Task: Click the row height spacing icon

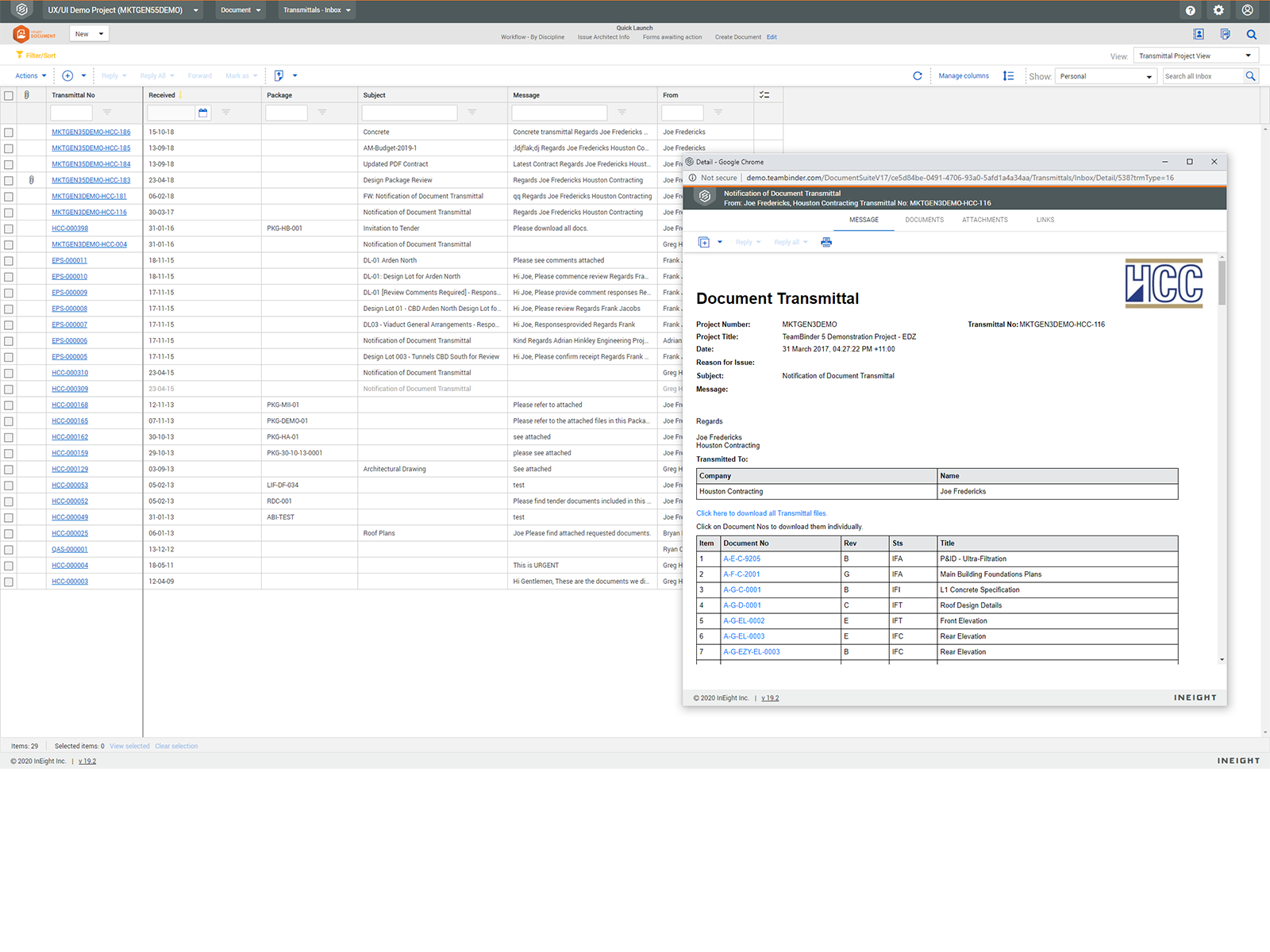Action: (x=1008, y=76)
